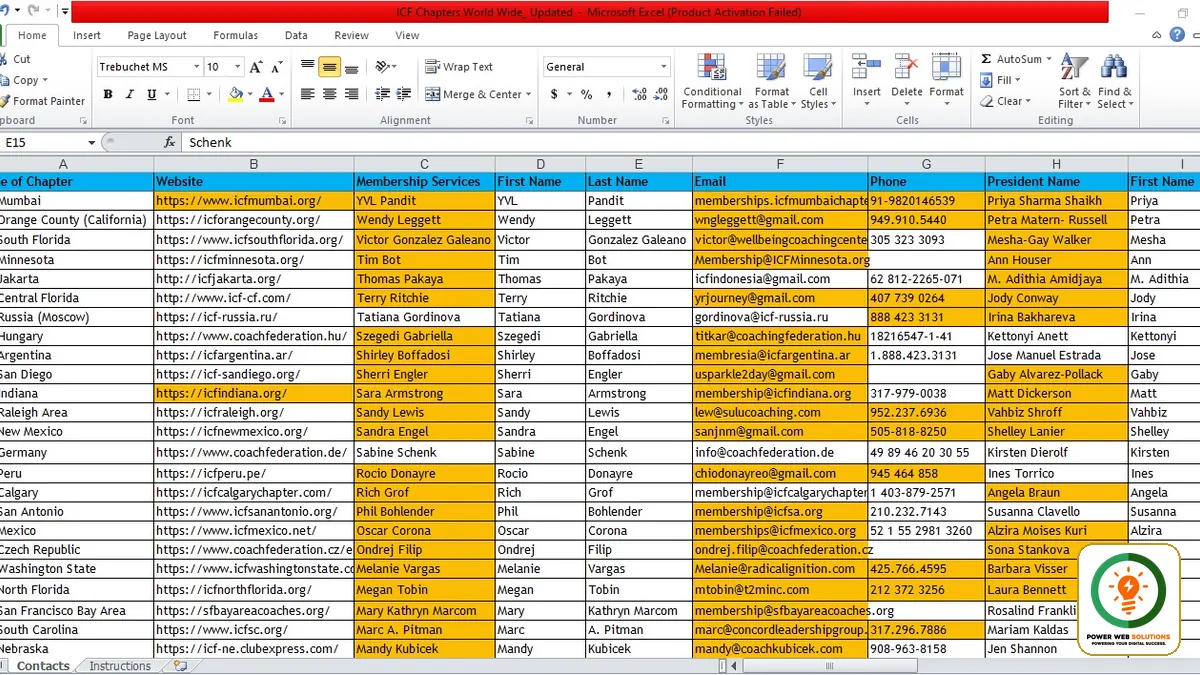Expand the Name Box dropdown arrow
The height and width of the screenshot is (675, 1200).
pyautogui.click(x=91, y=143)
